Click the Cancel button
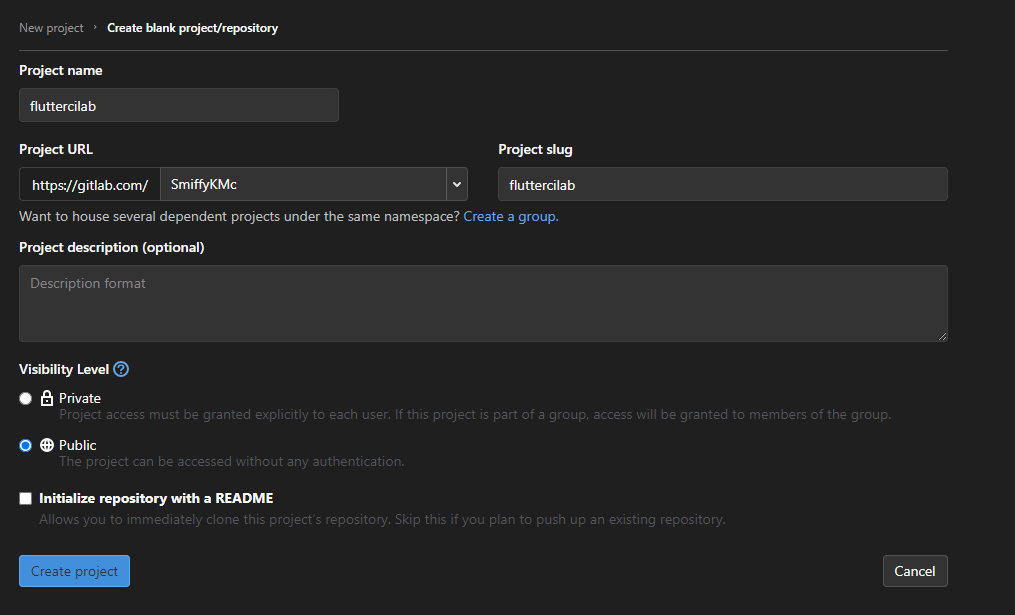The image size is (1015, 615). pyautogui.click(x=915, y=571)
